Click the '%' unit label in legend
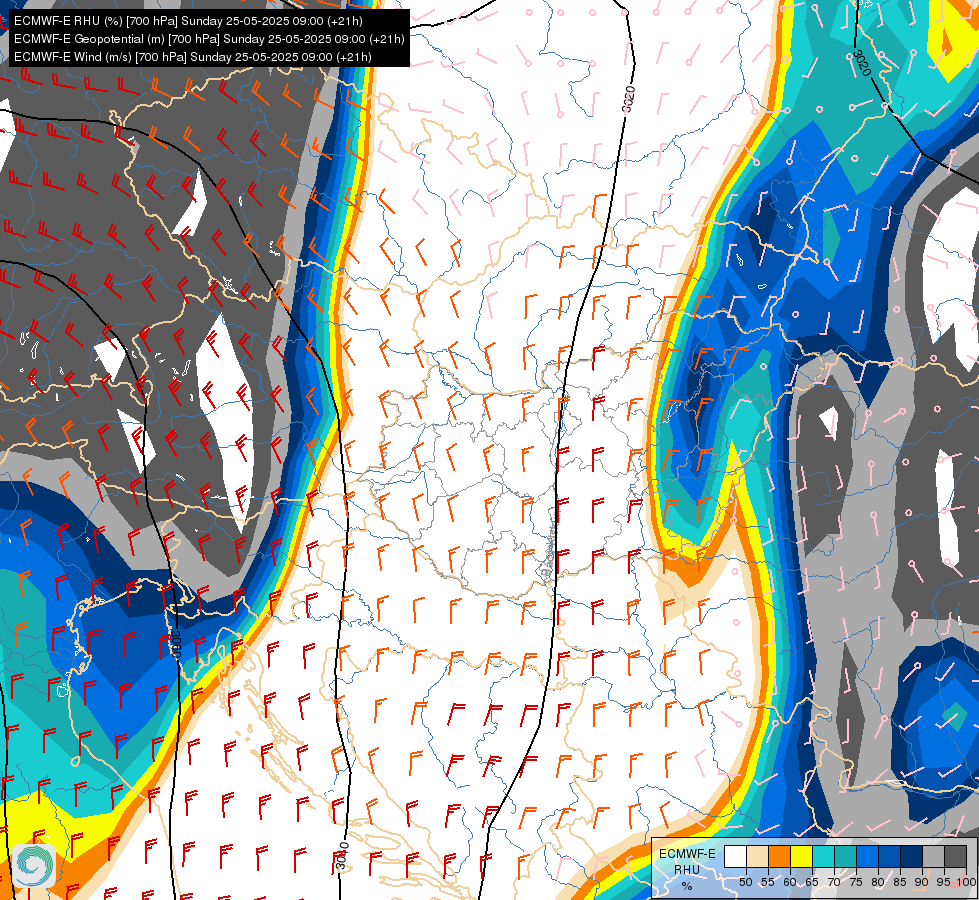 687,886
